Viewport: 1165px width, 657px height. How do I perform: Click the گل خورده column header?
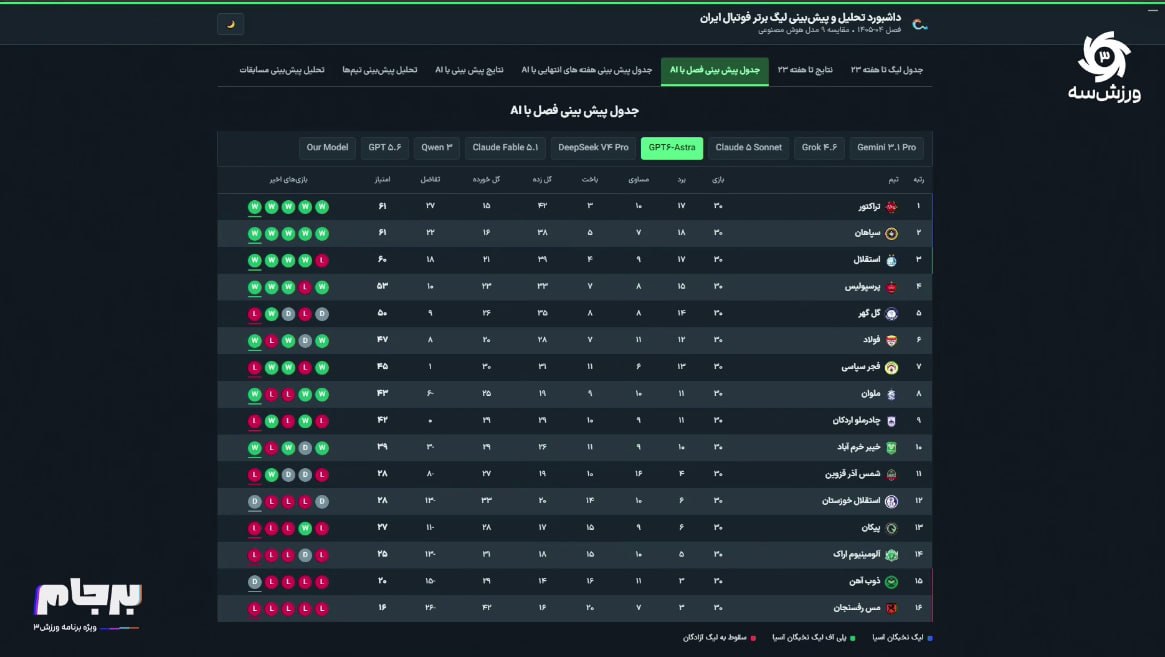point(486,180)
